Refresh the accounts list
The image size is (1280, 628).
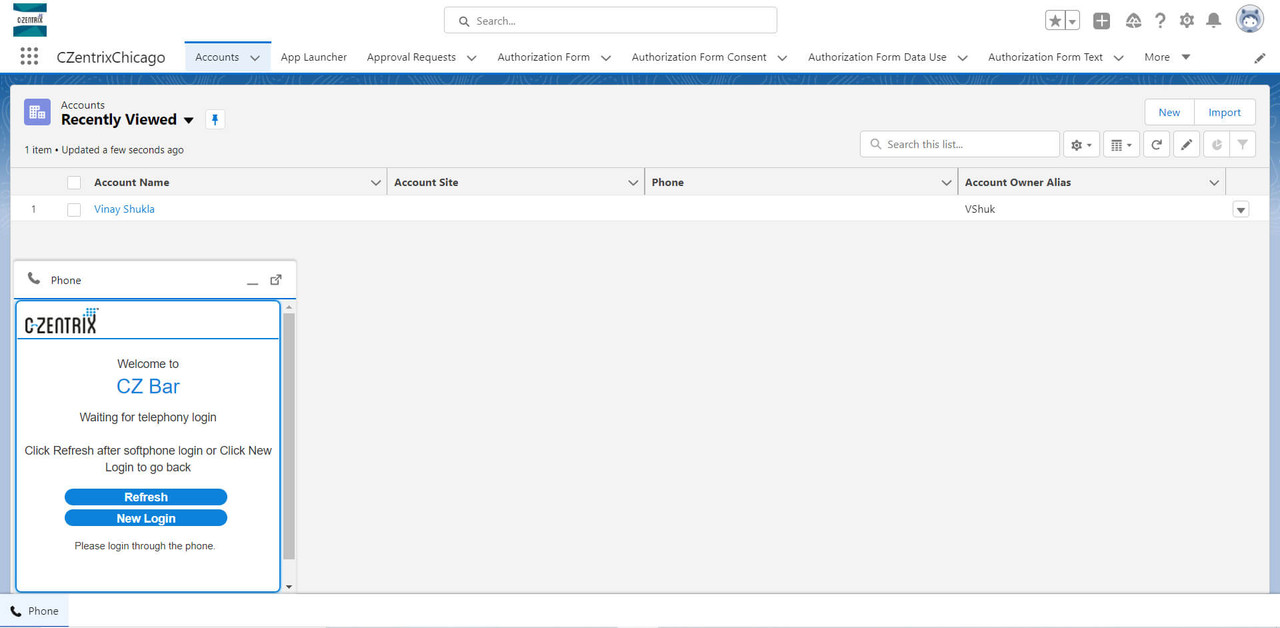(x=1156, y=145)
